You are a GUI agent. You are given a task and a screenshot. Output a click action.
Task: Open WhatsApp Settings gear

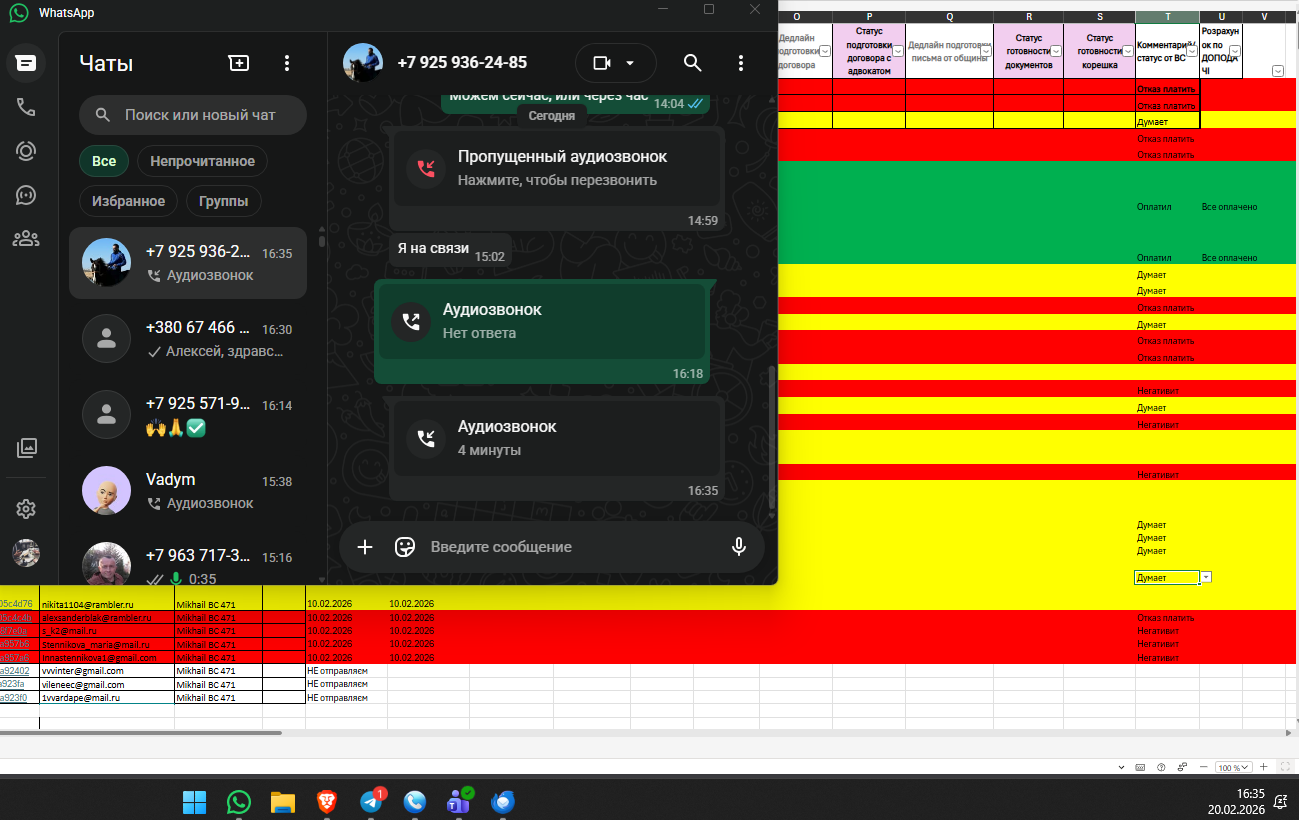point(26,509)
